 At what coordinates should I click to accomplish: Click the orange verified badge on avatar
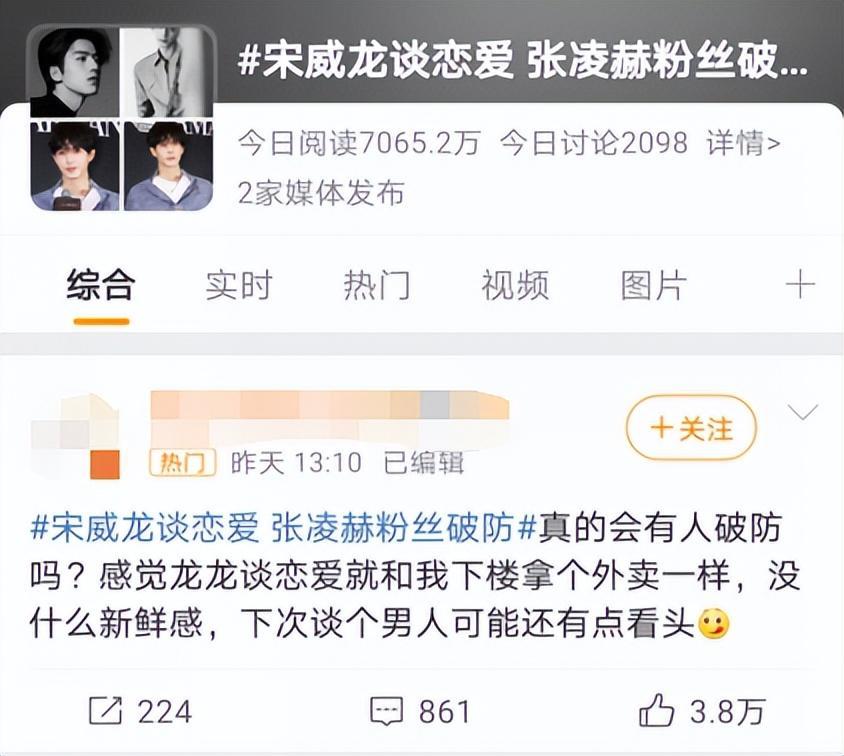point(105,465)
